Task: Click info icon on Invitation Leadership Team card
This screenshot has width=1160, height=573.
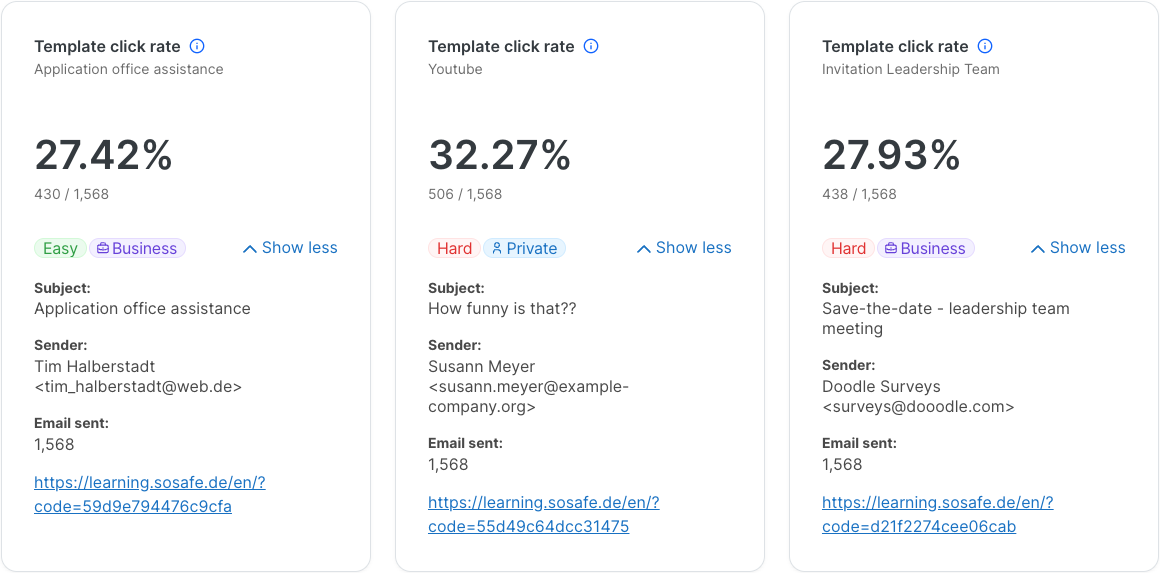Action: point(985,46)
